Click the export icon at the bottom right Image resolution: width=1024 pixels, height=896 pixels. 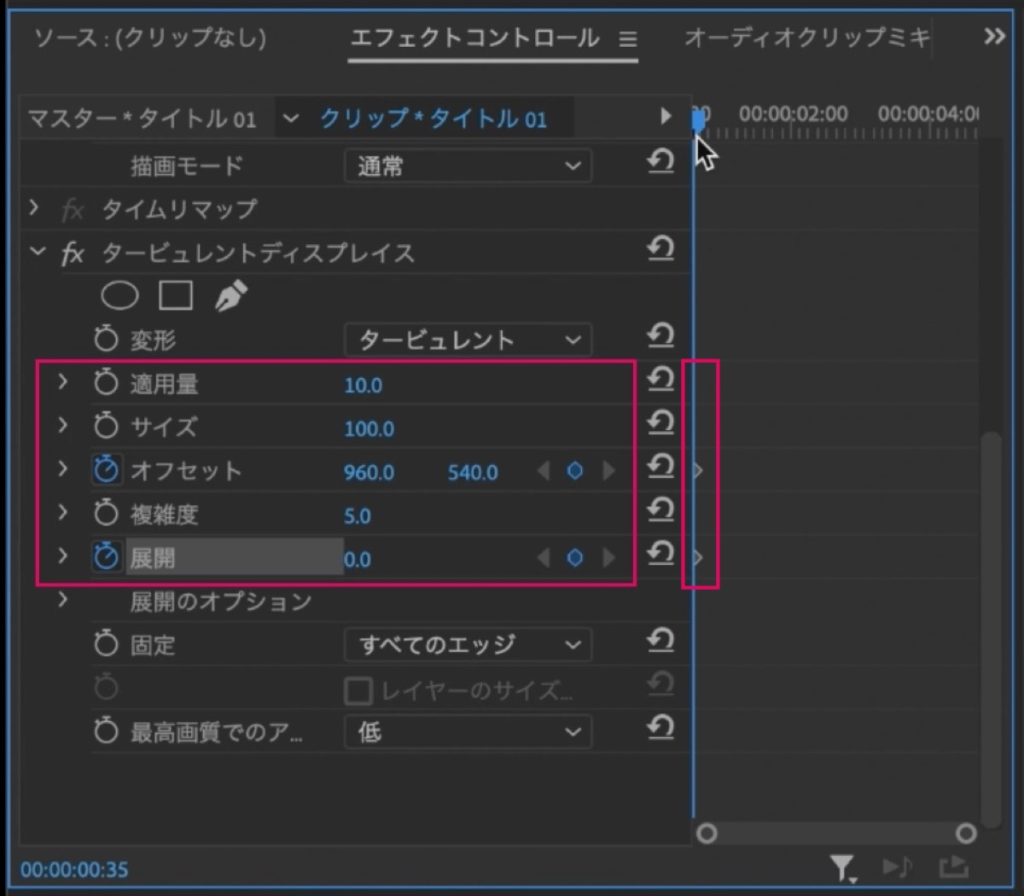click(x=953, y=867)
